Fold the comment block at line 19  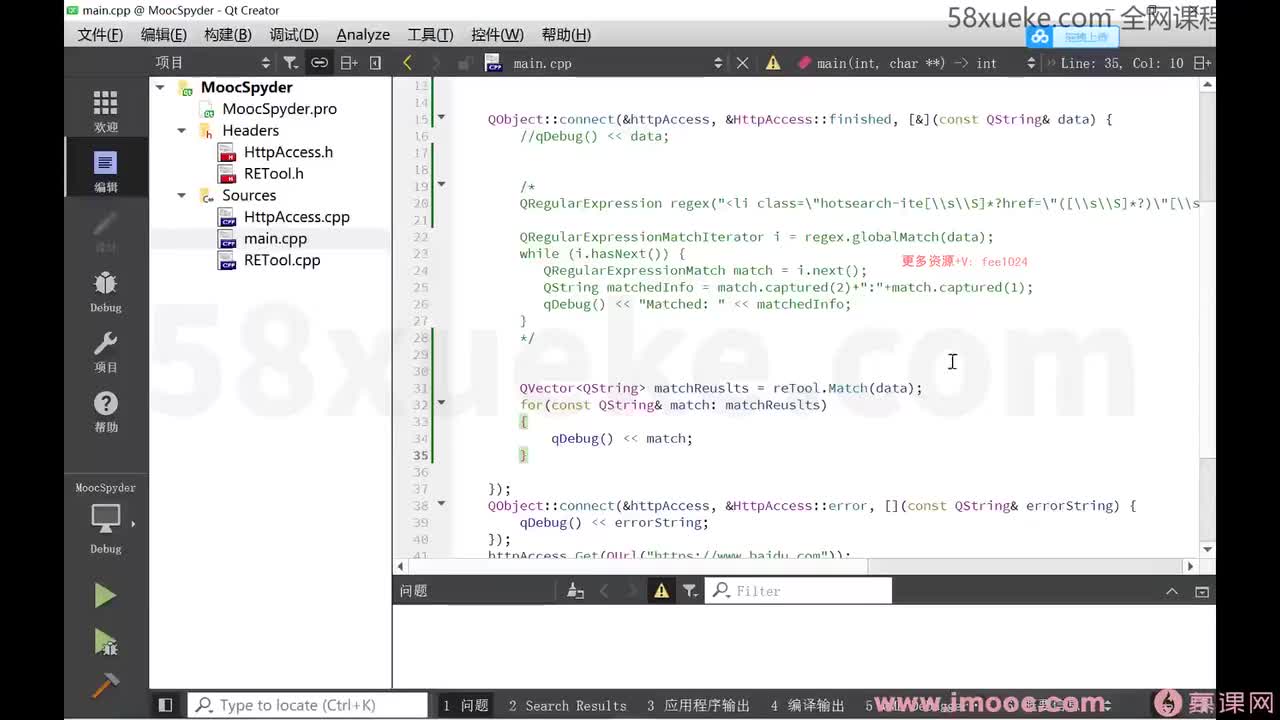click(x=441, y=185)
